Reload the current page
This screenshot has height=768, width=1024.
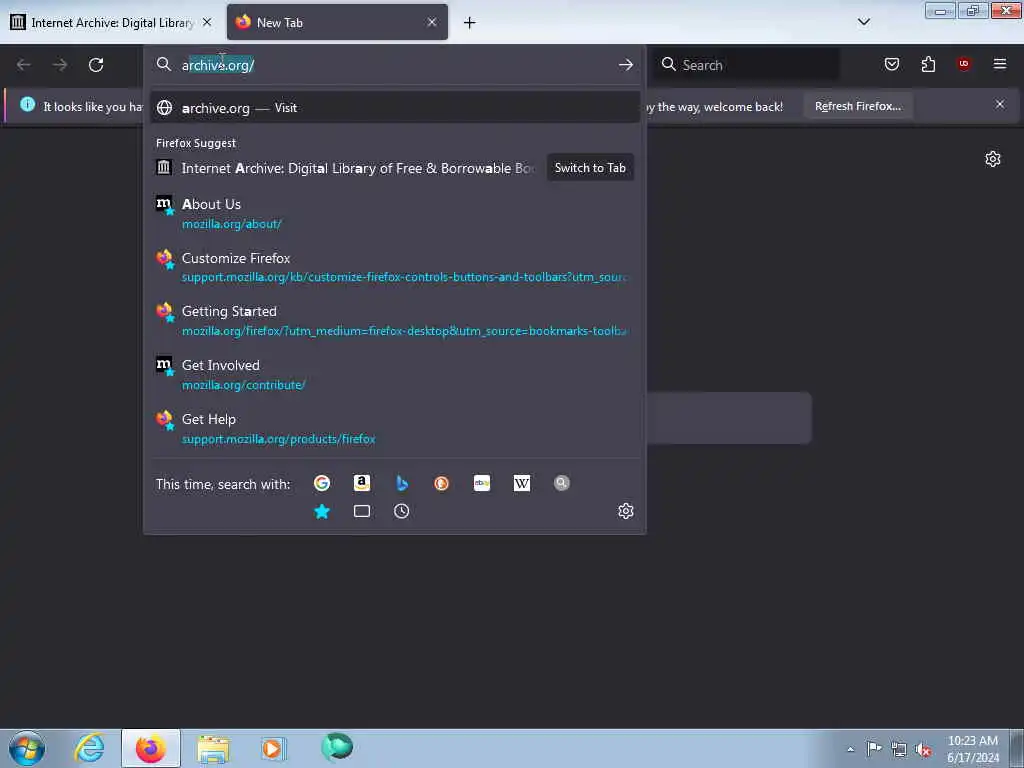[x=96, y=65]
